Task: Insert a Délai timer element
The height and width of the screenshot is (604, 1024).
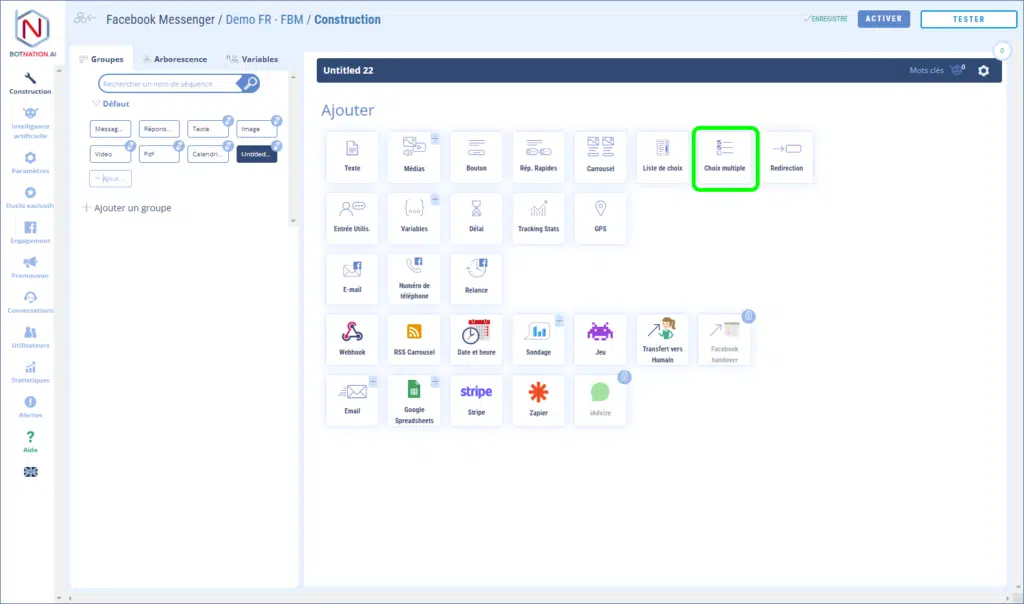Action: pyautogui.click(x=476, y=218)
